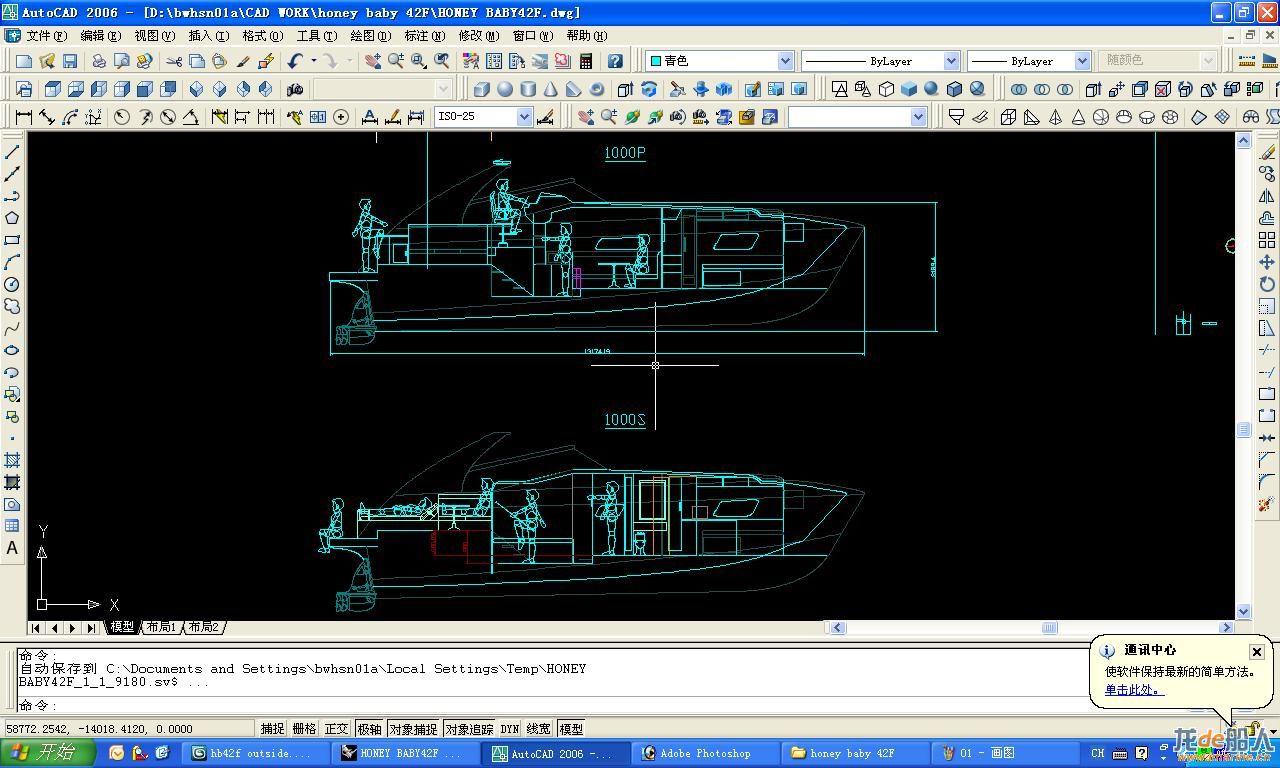Open the 绘图(D) menu

(371, 35)
